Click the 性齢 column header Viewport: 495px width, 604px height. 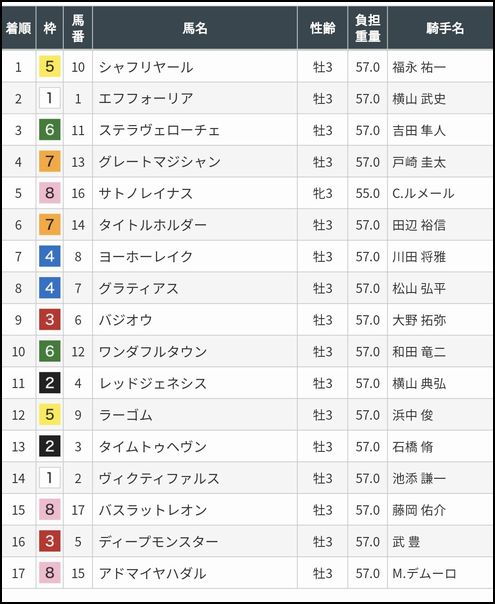[x=322, y=28]
